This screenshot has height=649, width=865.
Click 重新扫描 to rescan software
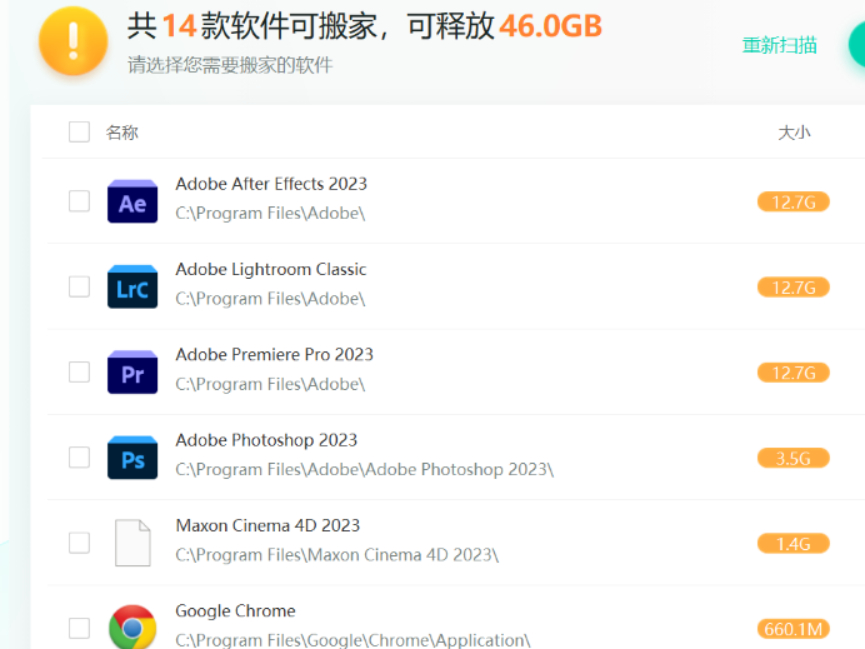(779, 45)
